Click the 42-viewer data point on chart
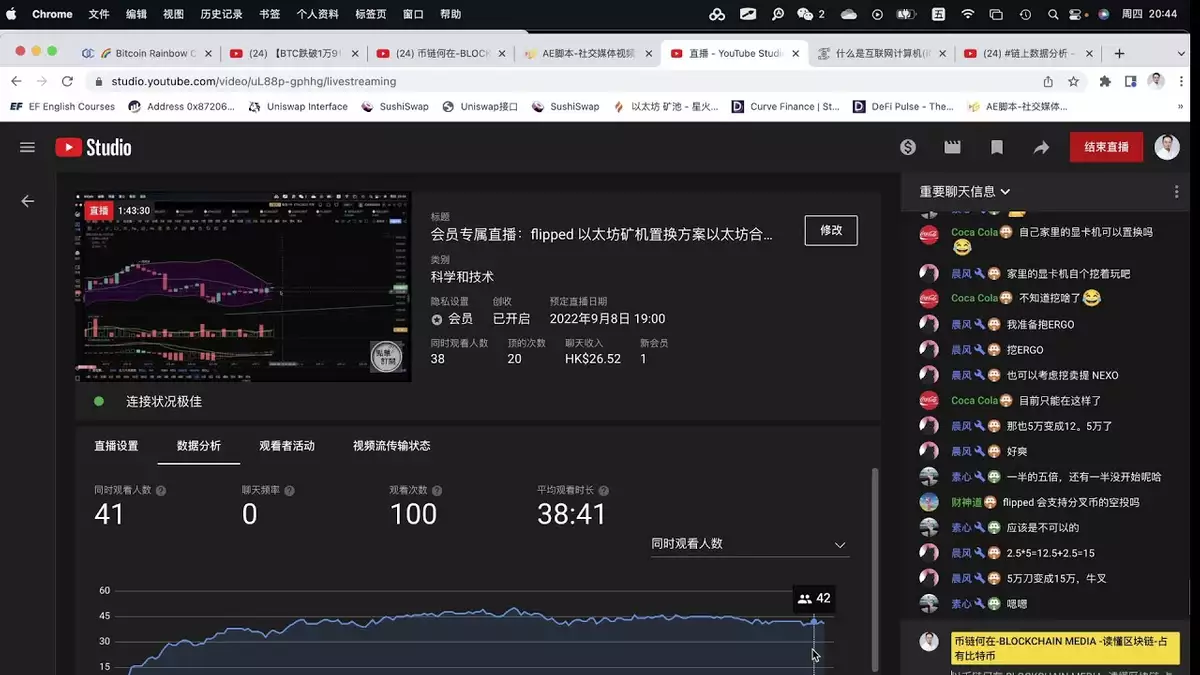The height and width of the screenshot is (675, 1200). tap(814, 621)
